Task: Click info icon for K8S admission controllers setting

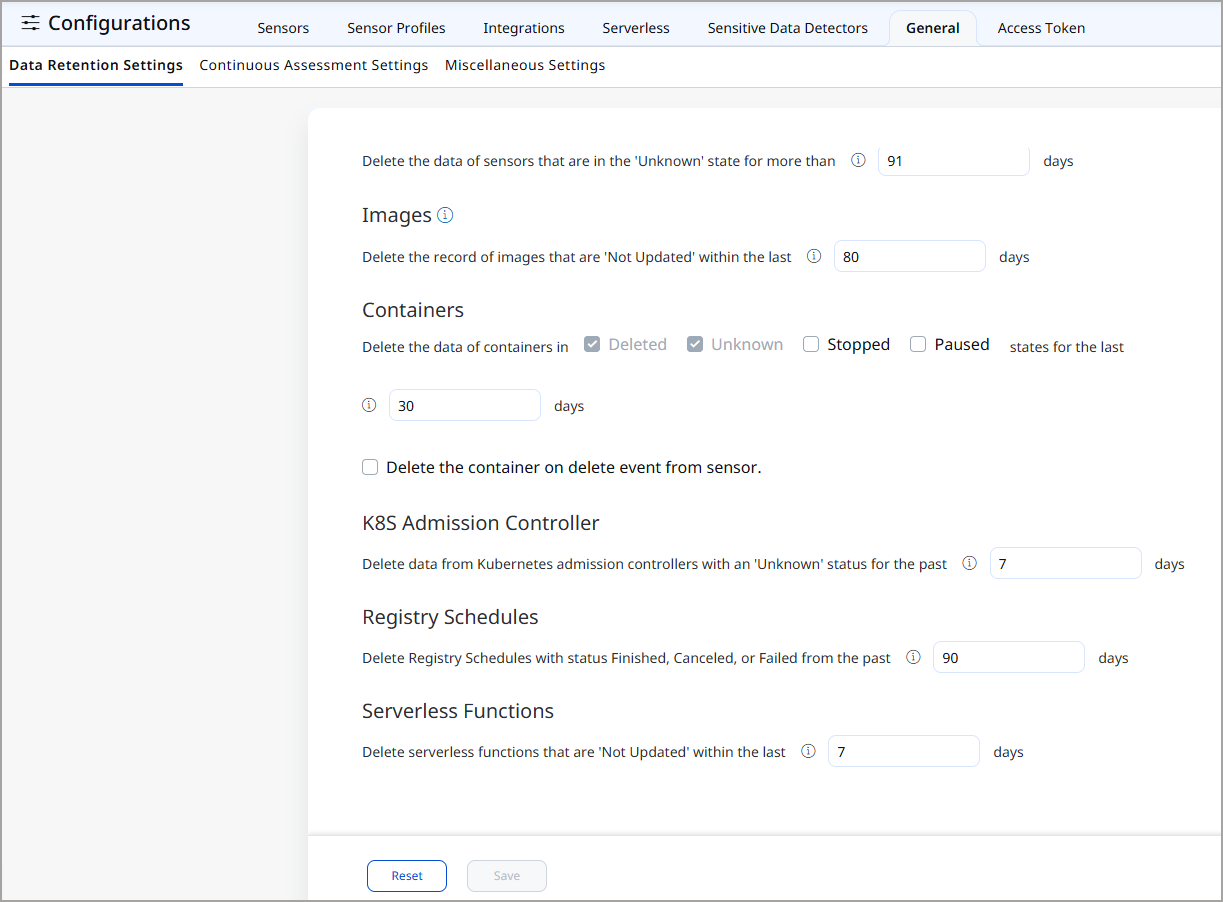Action: click(969, 563)
